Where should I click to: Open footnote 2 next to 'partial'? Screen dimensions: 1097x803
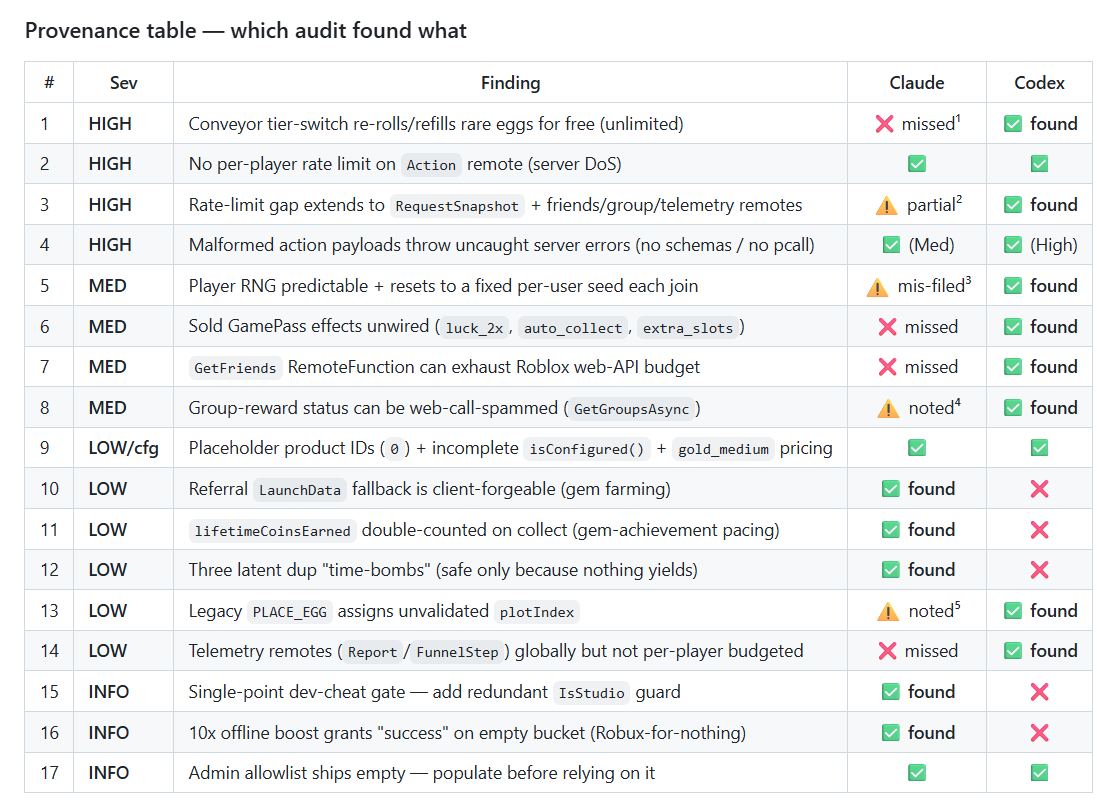tap(959, 199)
